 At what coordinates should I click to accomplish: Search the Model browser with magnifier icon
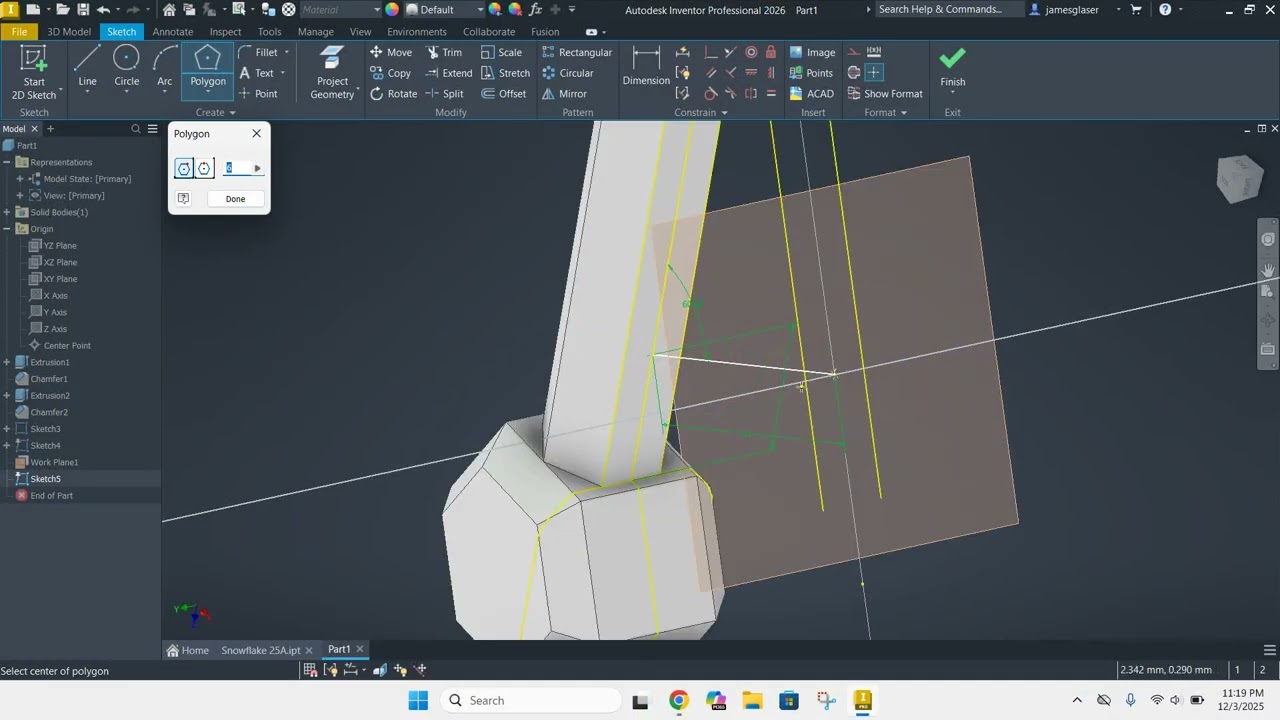tap(136, 129)
